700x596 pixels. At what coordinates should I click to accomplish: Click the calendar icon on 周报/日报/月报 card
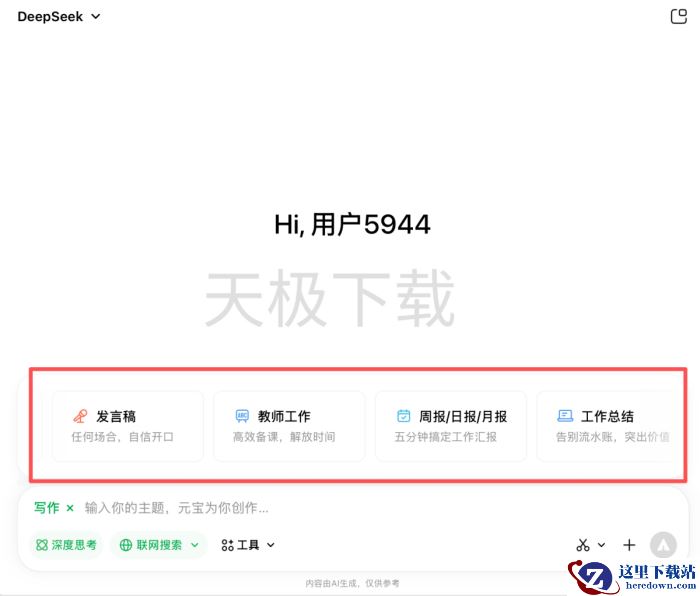click(x=404, y=416)
